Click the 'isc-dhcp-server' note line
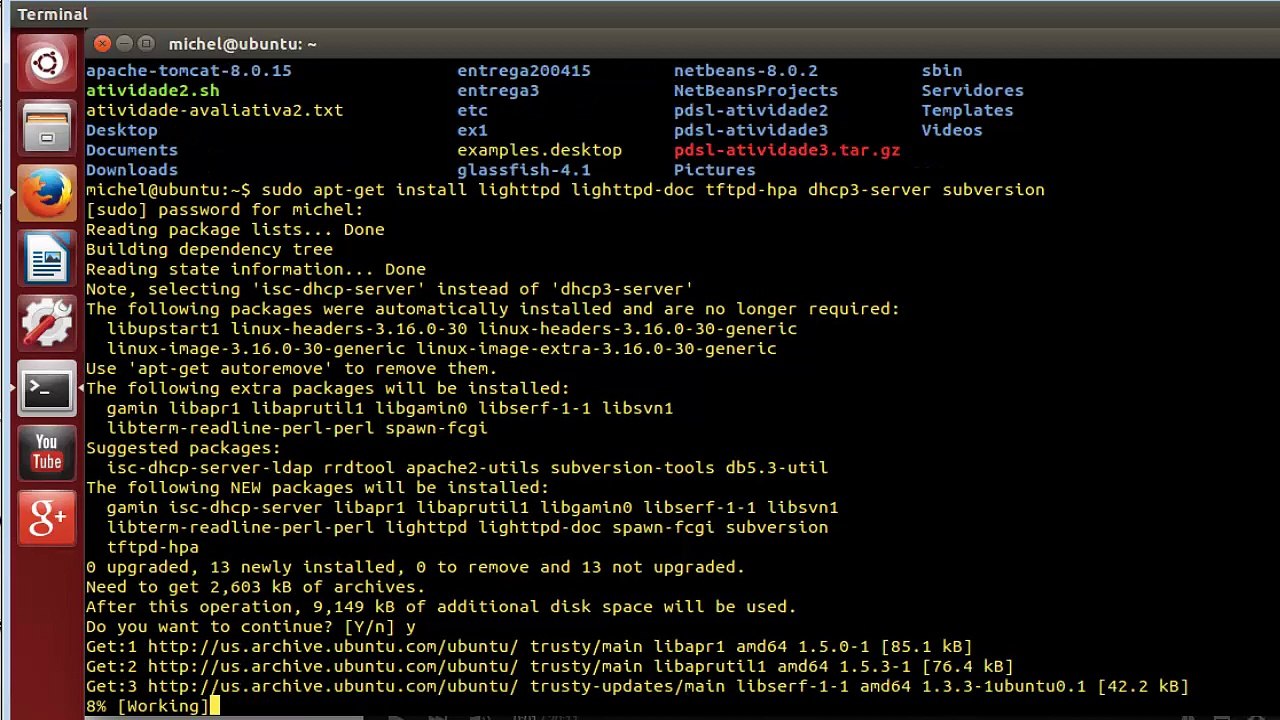The width and height of the screenshot is (1280, 720). pos(389,289)
